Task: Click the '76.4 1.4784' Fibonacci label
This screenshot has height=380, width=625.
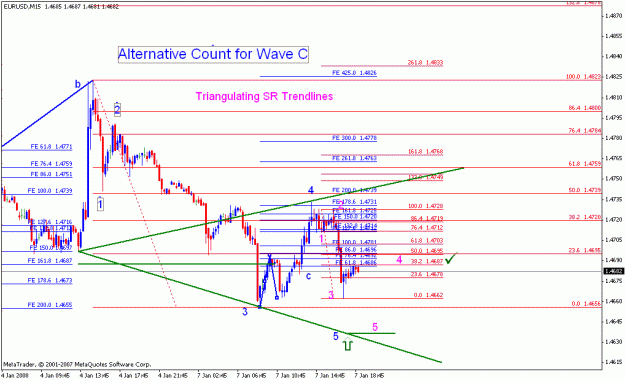Action: tap(585, 131)
